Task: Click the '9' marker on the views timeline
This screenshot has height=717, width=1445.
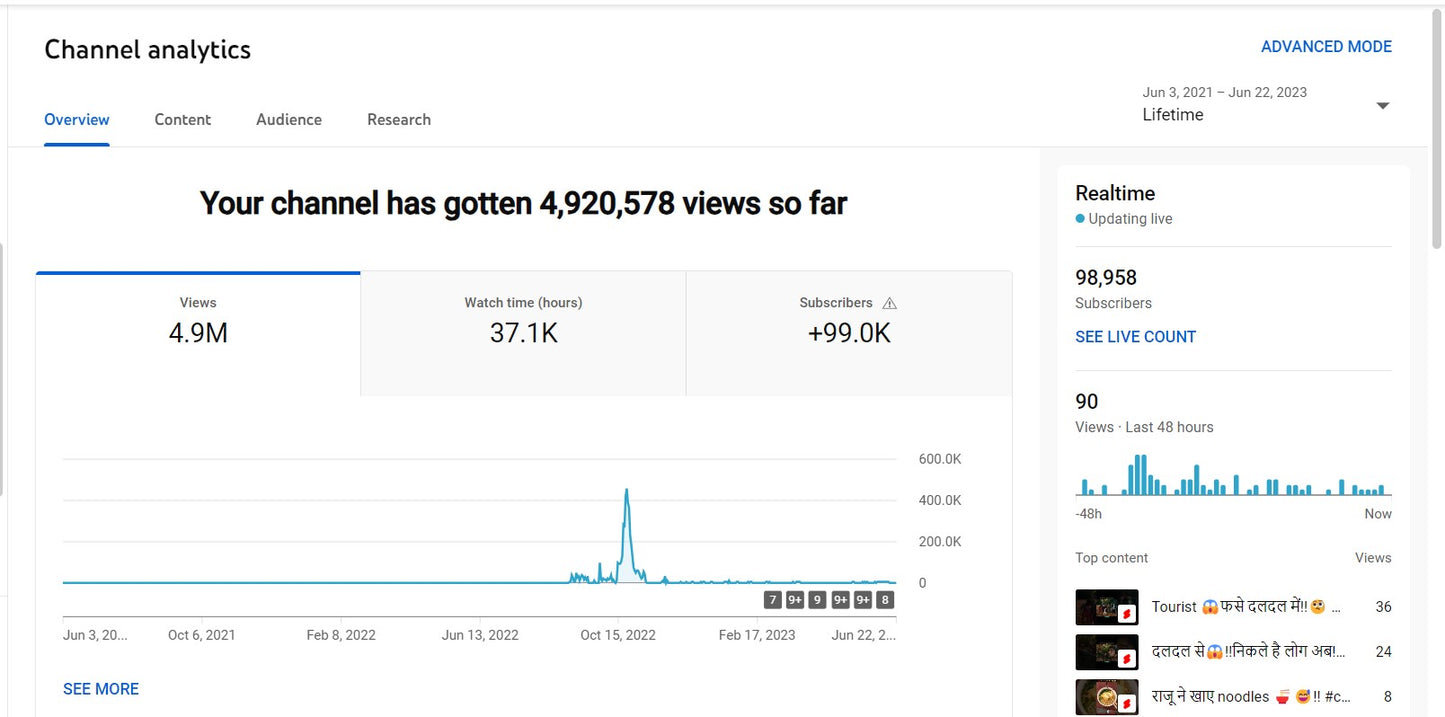Action: pyautogui.click(x=817, y=598)
